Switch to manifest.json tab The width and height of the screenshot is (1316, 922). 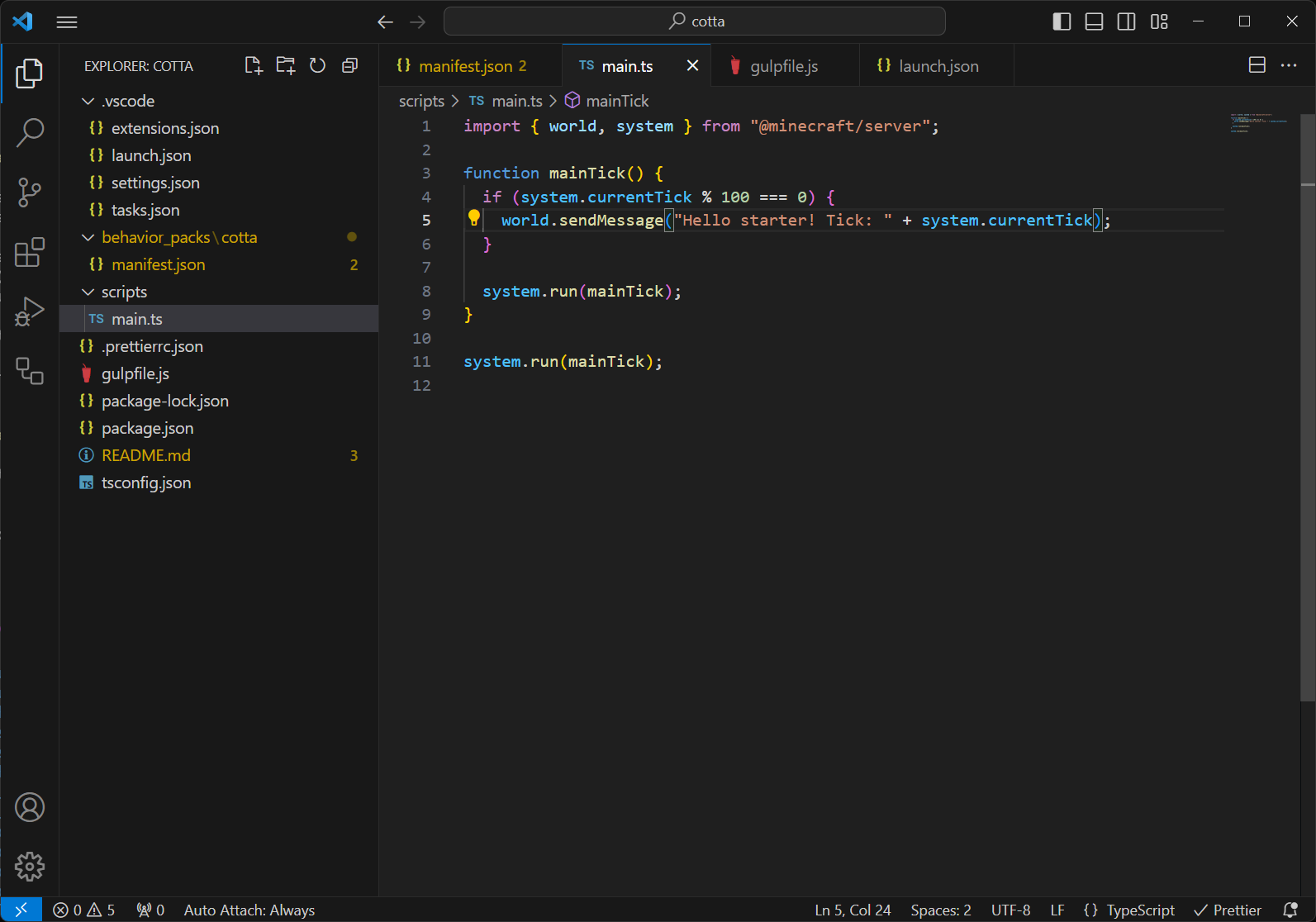tap(471, 65)
